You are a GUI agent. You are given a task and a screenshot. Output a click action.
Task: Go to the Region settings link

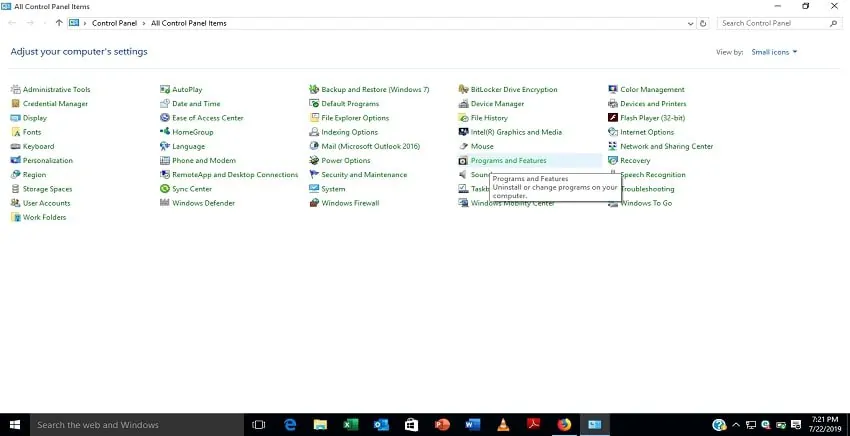click(x=34, y=175)
